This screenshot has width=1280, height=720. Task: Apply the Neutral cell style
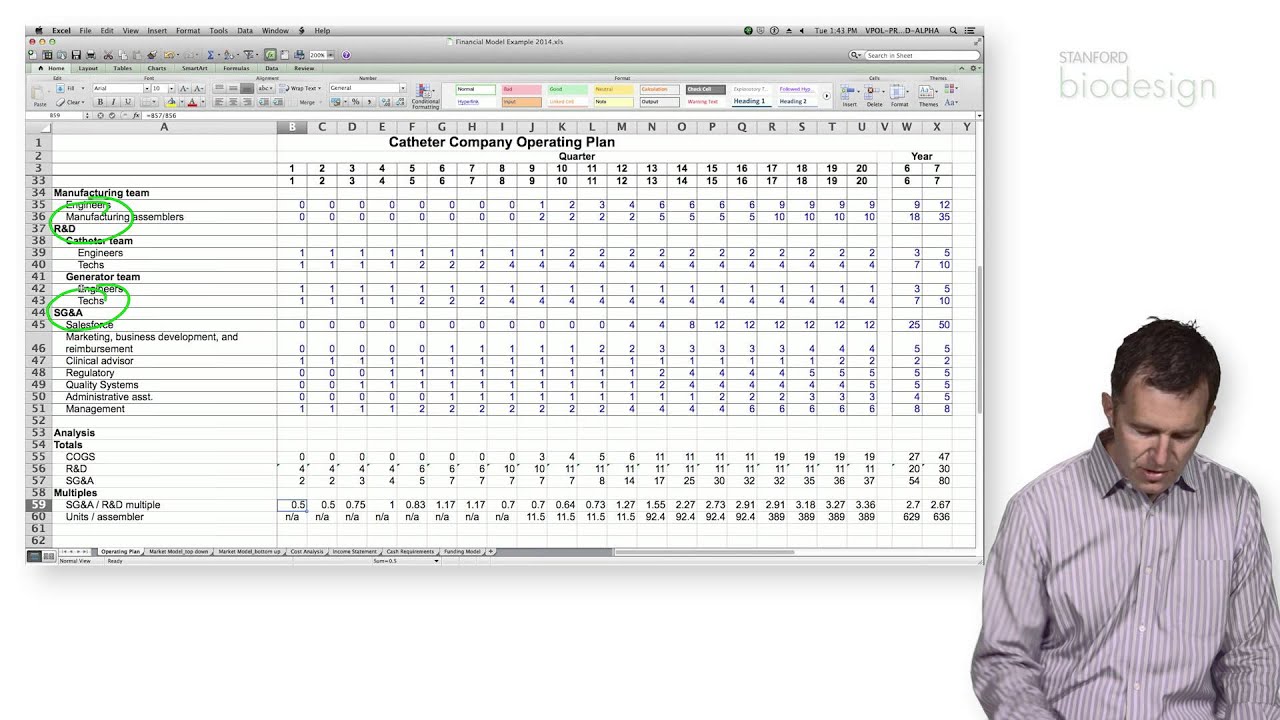click(x=614, y=89)
